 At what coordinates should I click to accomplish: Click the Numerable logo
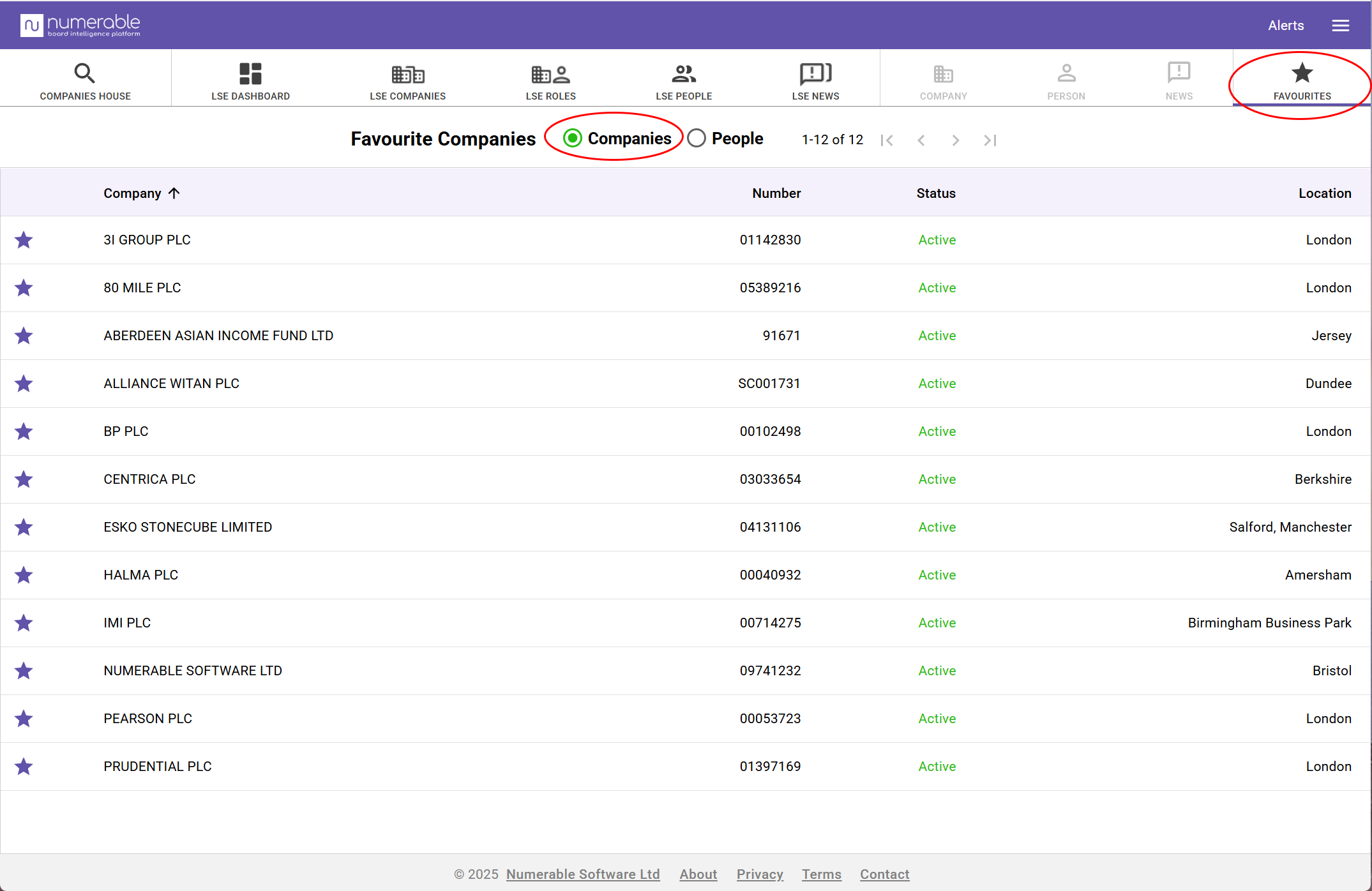click(80, 26)
